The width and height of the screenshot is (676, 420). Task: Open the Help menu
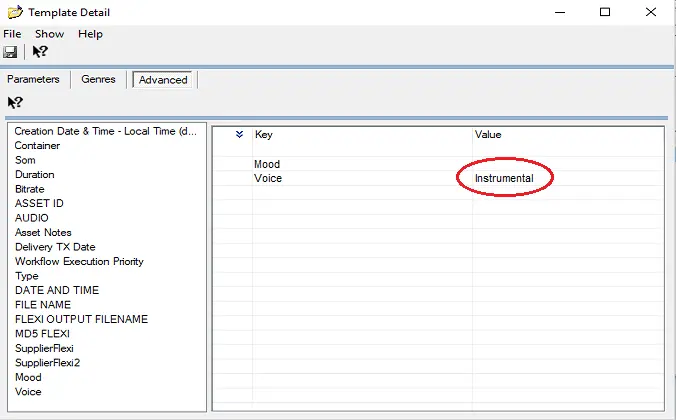pos(90,34)
